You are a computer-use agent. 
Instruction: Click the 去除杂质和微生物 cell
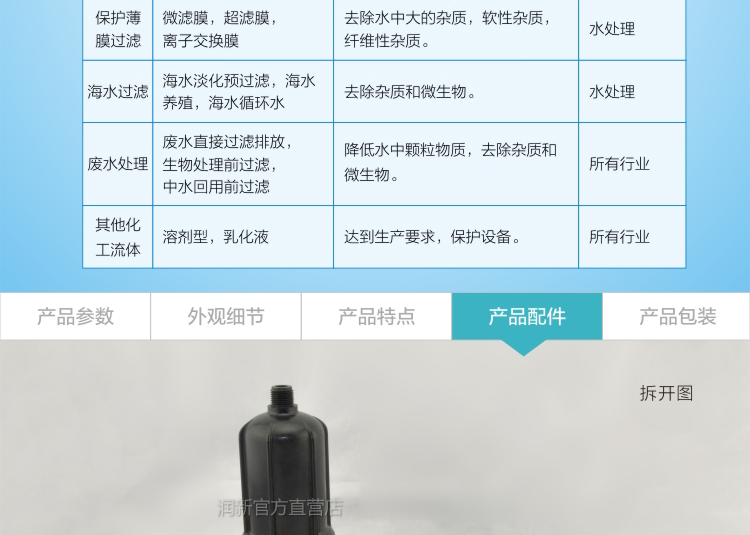(x=410, y=92)
